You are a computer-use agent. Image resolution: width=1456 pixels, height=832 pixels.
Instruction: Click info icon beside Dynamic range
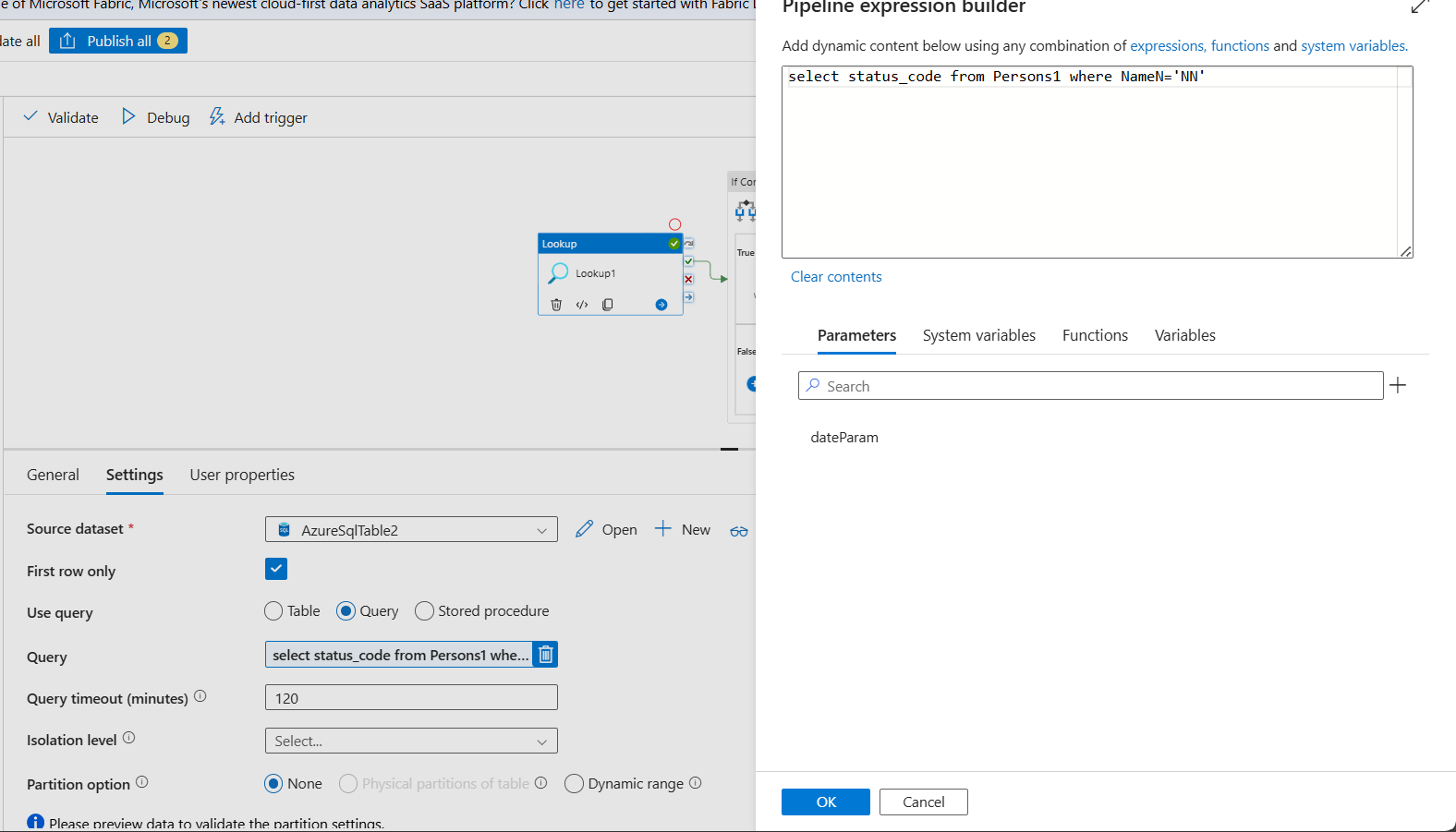point(696,783)
